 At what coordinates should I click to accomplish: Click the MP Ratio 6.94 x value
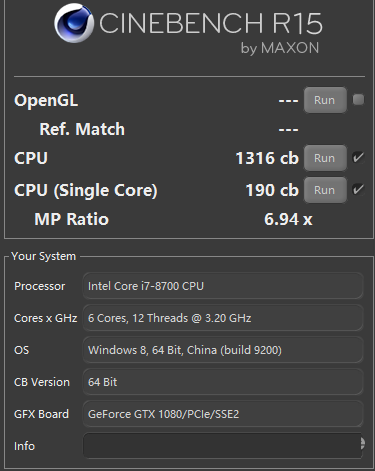pos(288,219)
